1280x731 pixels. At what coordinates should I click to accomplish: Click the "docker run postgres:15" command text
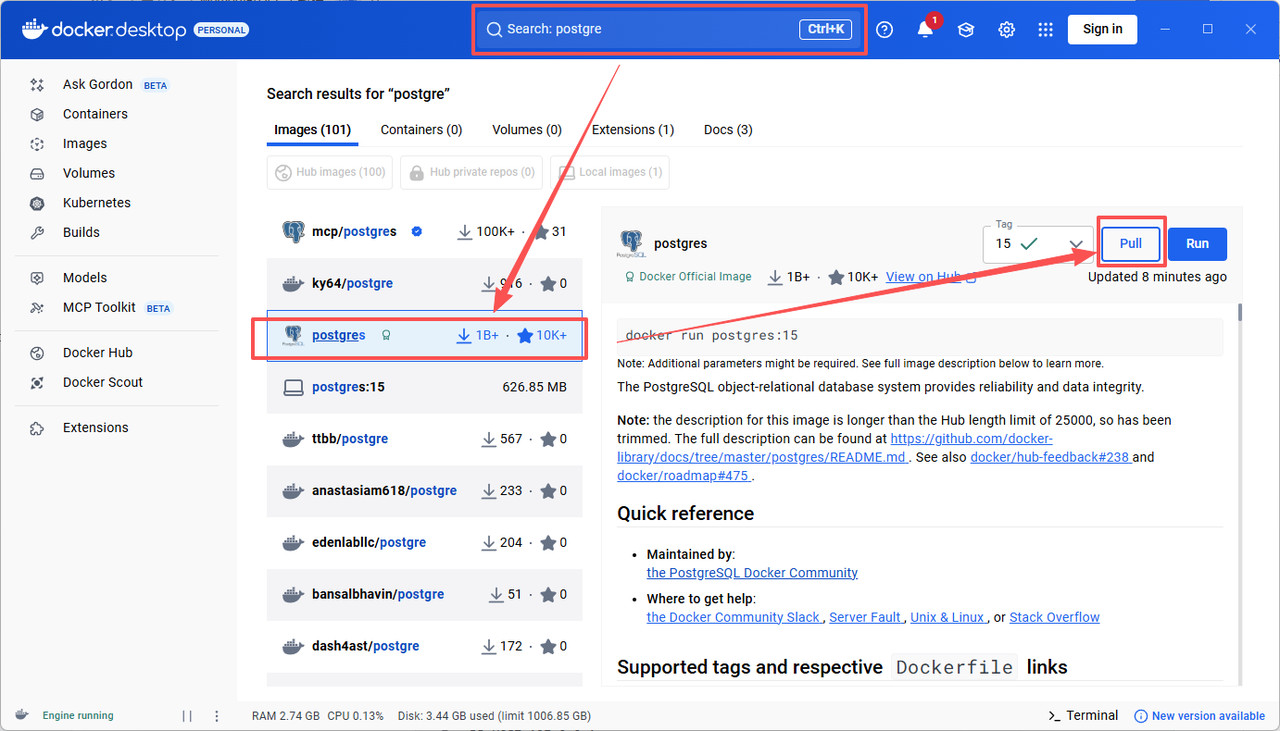point(711,336)
